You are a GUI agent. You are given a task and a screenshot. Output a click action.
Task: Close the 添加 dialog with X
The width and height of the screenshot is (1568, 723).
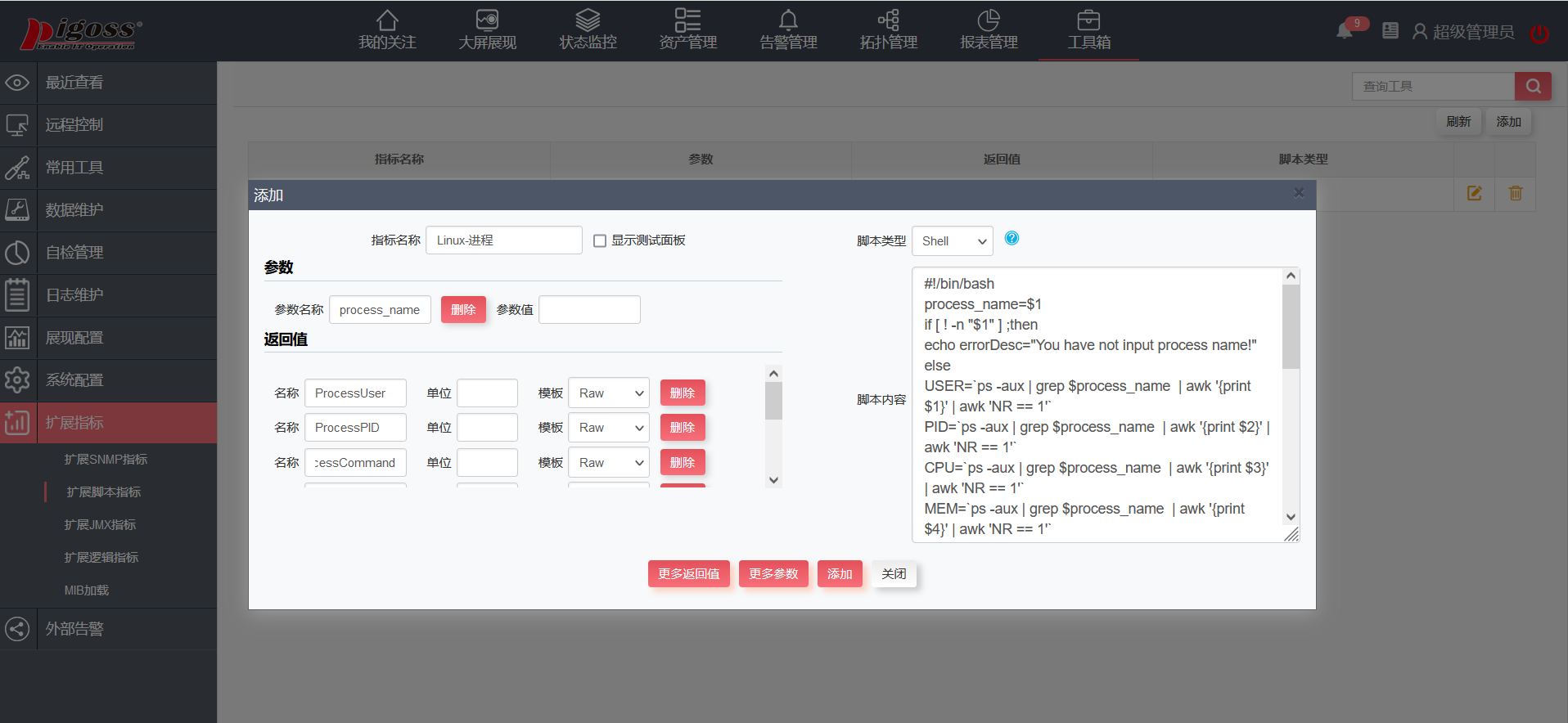click(x=1299, y=193)
